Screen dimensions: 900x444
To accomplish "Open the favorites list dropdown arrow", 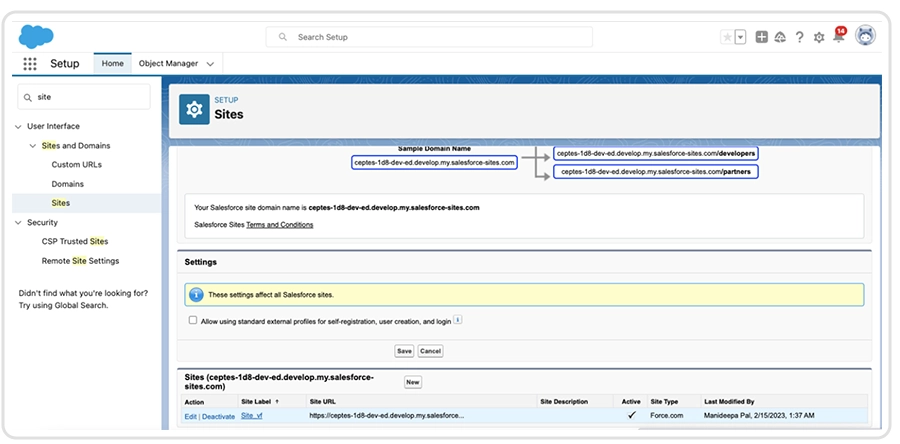I will 740,37.
